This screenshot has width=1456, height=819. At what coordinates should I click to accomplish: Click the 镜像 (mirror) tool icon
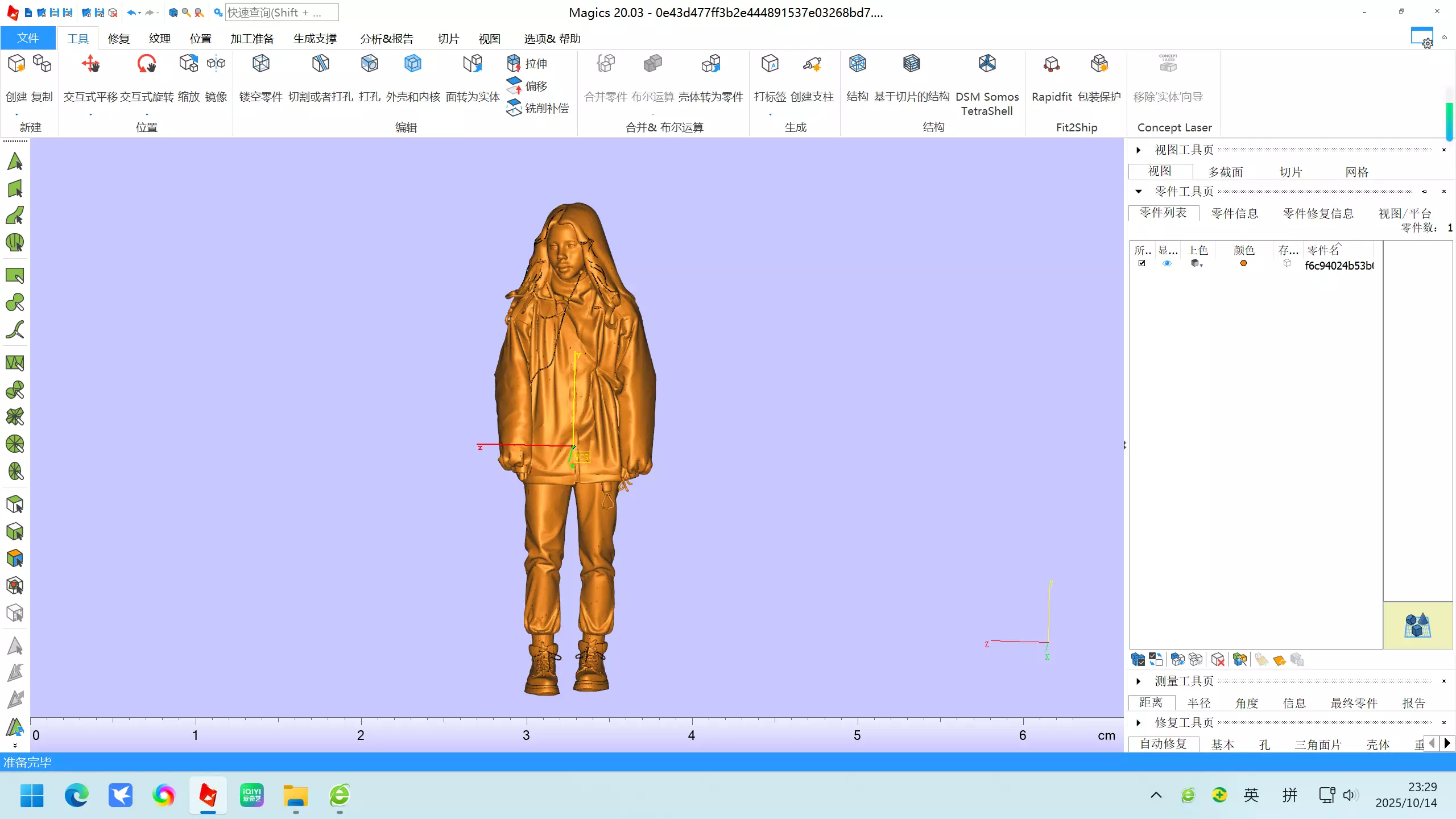[216, 64]
